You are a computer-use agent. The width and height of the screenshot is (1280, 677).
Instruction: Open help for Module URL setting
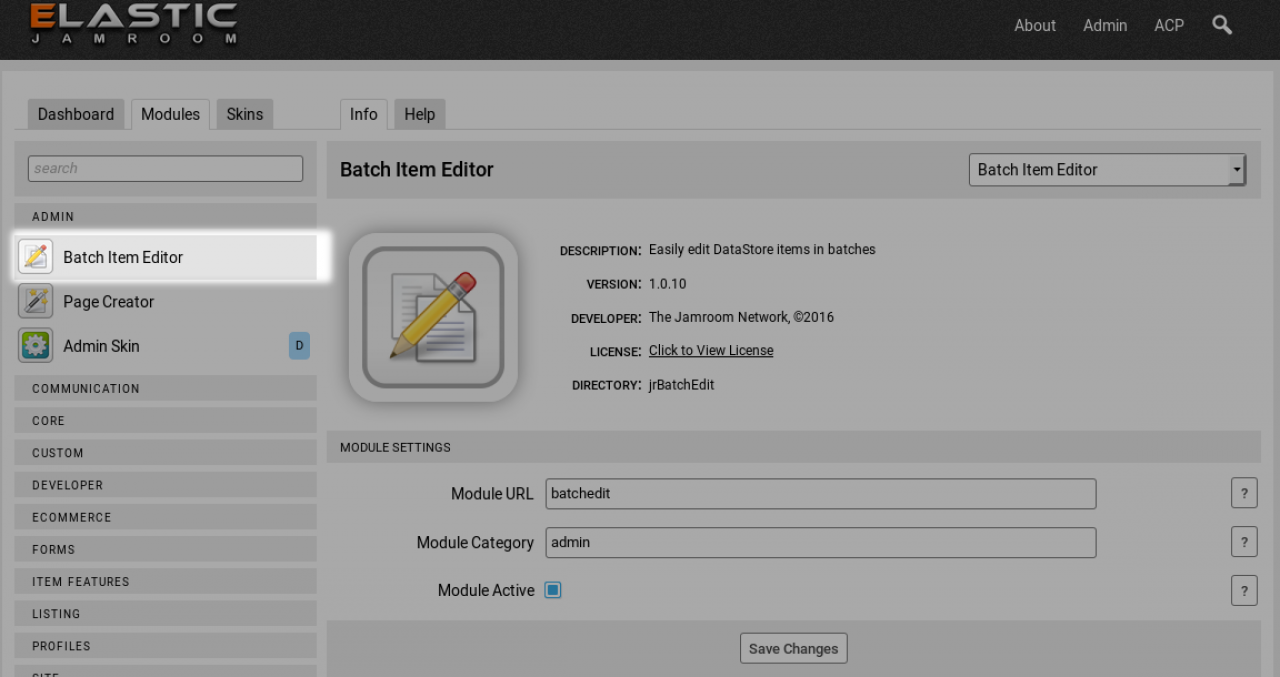[1244, 493]
